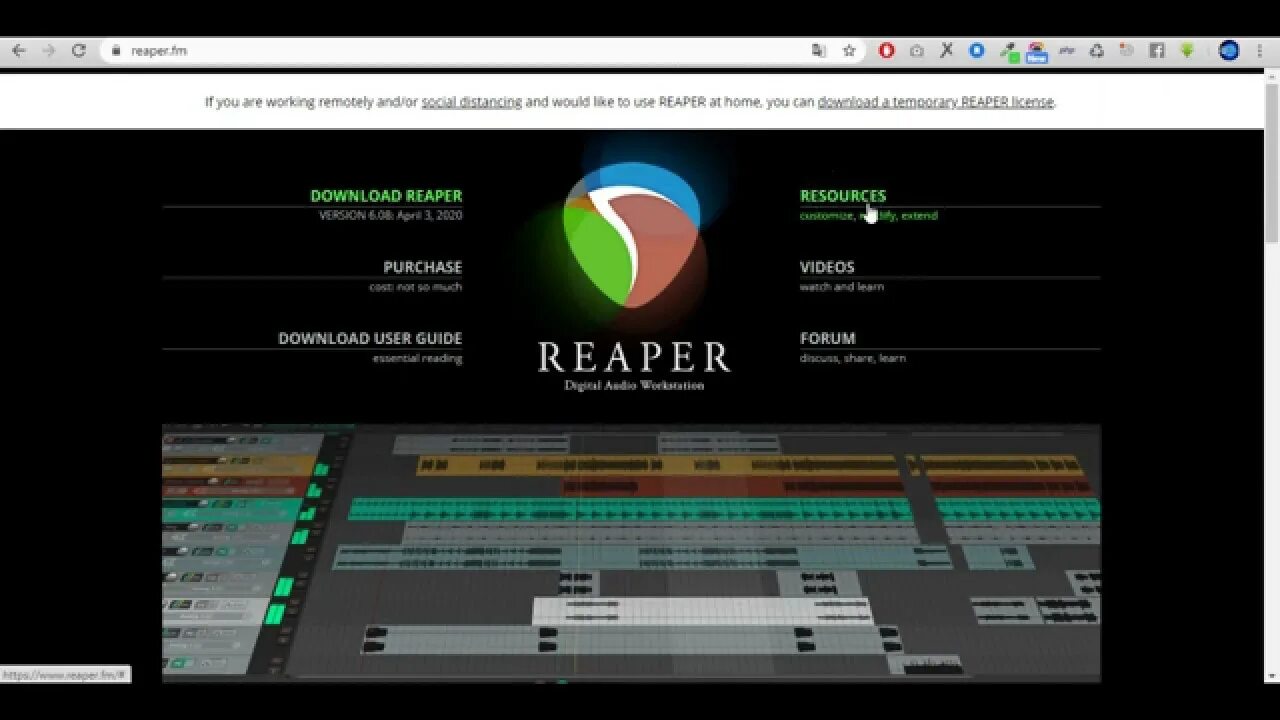Click the site lock icon in address bar
The height and width of the screenshot is (720, 1280).
(x=116, y=51)
